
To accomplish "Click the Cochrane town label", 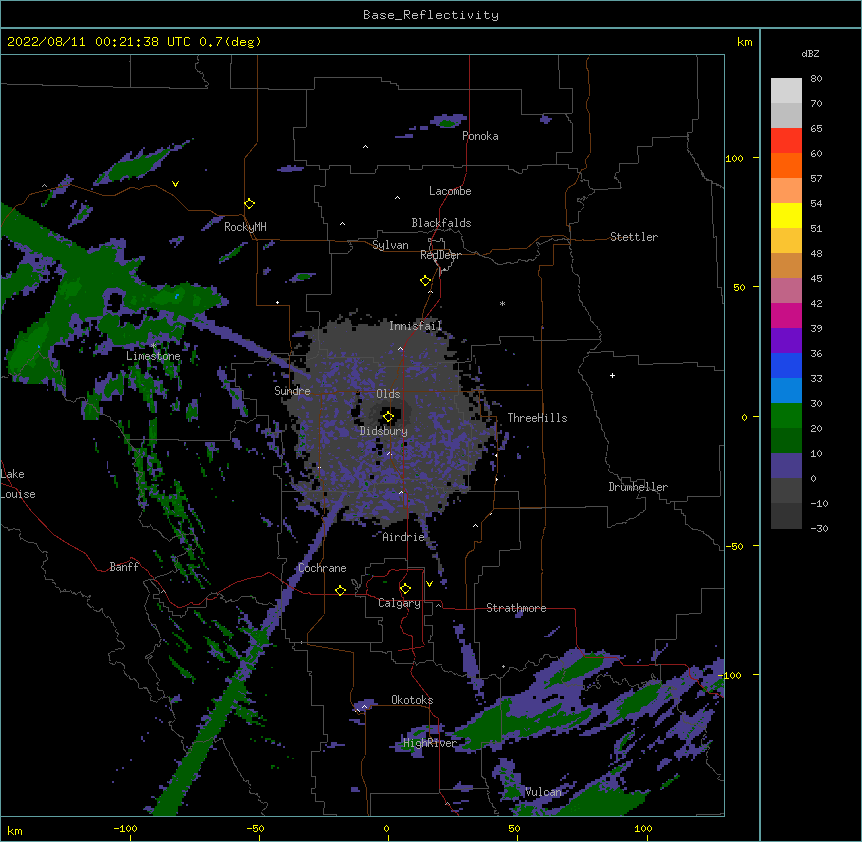I will 322,568.
